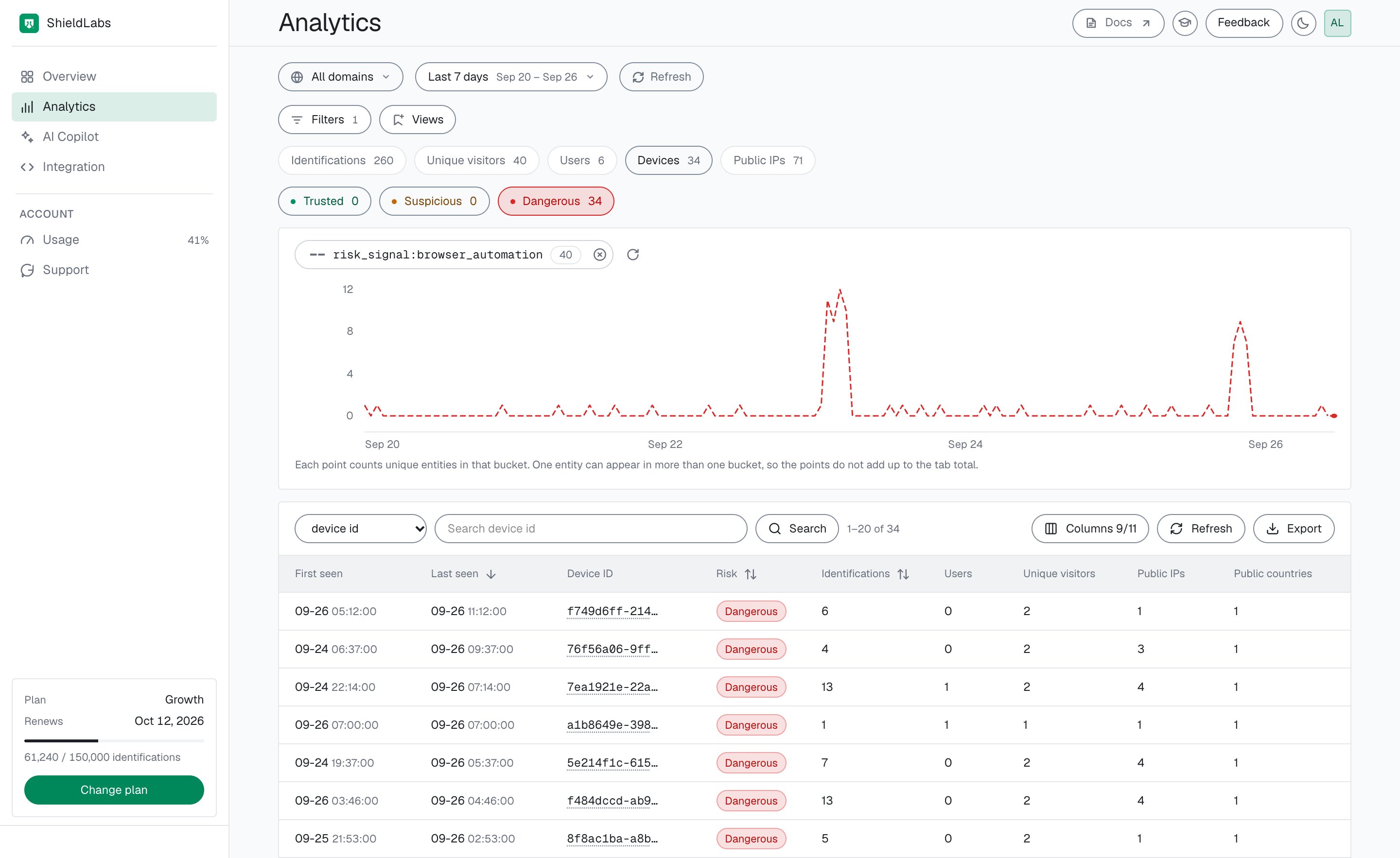Open the Overview page
Viewport: 1400px width, 858px height.
114,77
